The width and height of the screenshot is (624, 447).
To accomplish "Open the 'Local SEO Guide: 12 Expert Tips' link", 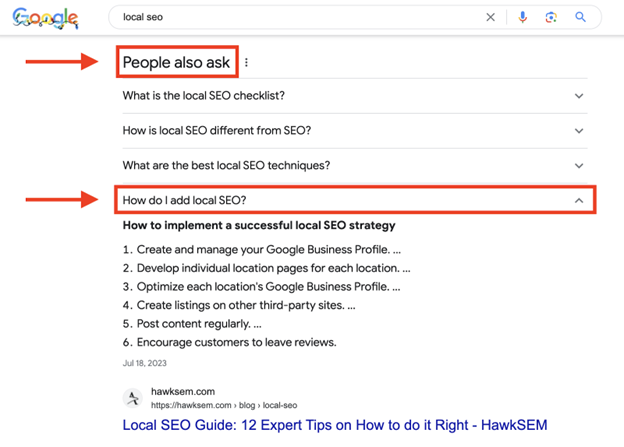I will pyautogui.click(x=334, y=425).
